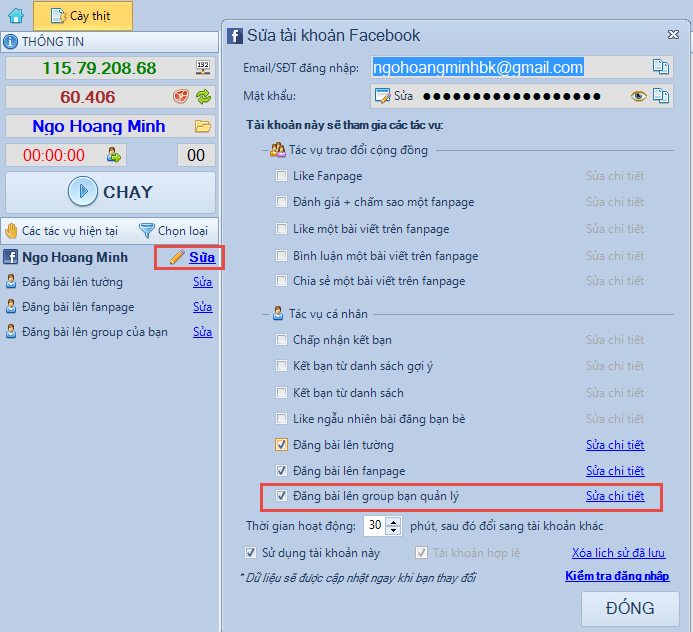Enable Đánh giá + chấm sao một fanpage
Screen dimensions: 693x632
click(281, 202)
